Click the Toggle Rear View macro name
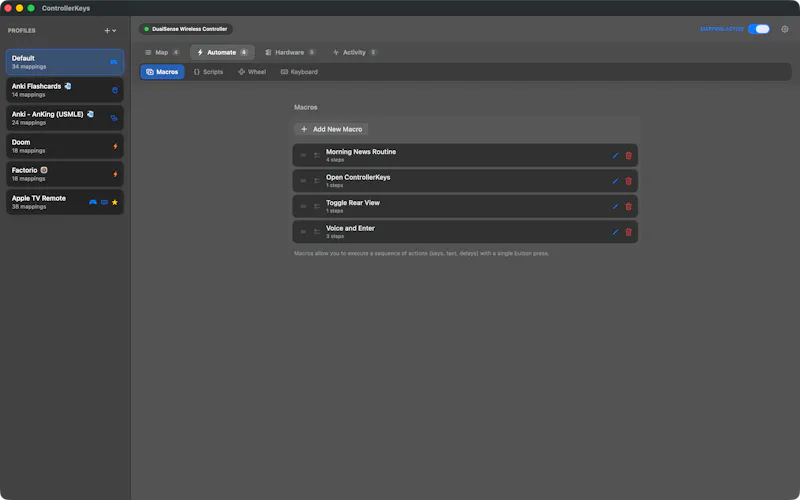 tap(353, 203)
